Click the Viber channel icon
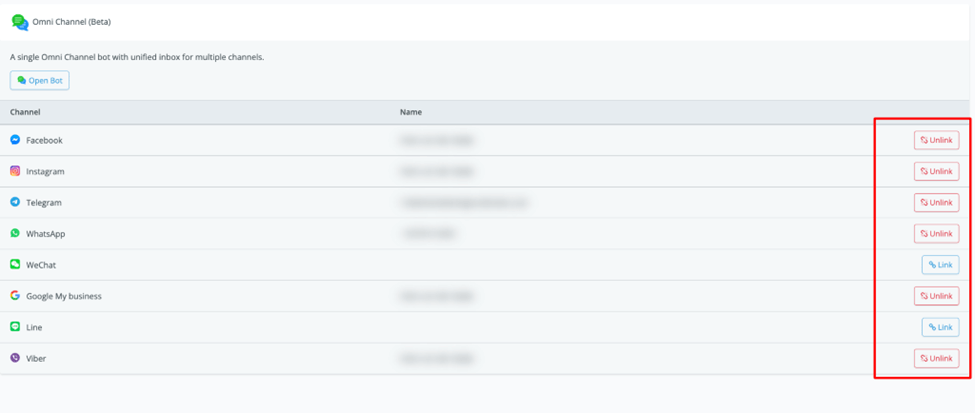The image size is (975, 413). click(16, 358)
